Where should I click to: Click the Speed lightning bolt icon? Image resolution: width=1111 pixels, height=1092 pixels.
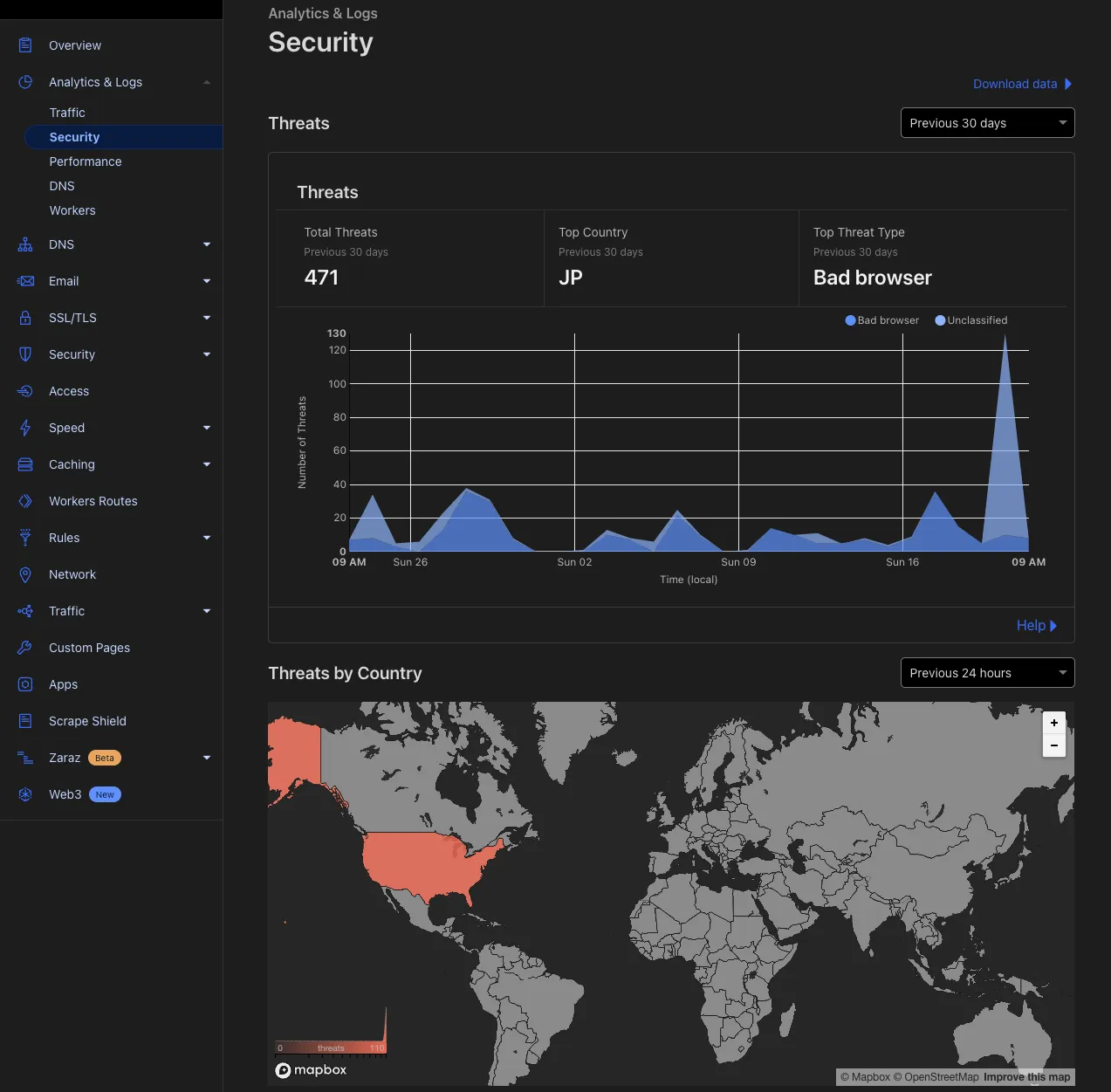tap(25, 428)
